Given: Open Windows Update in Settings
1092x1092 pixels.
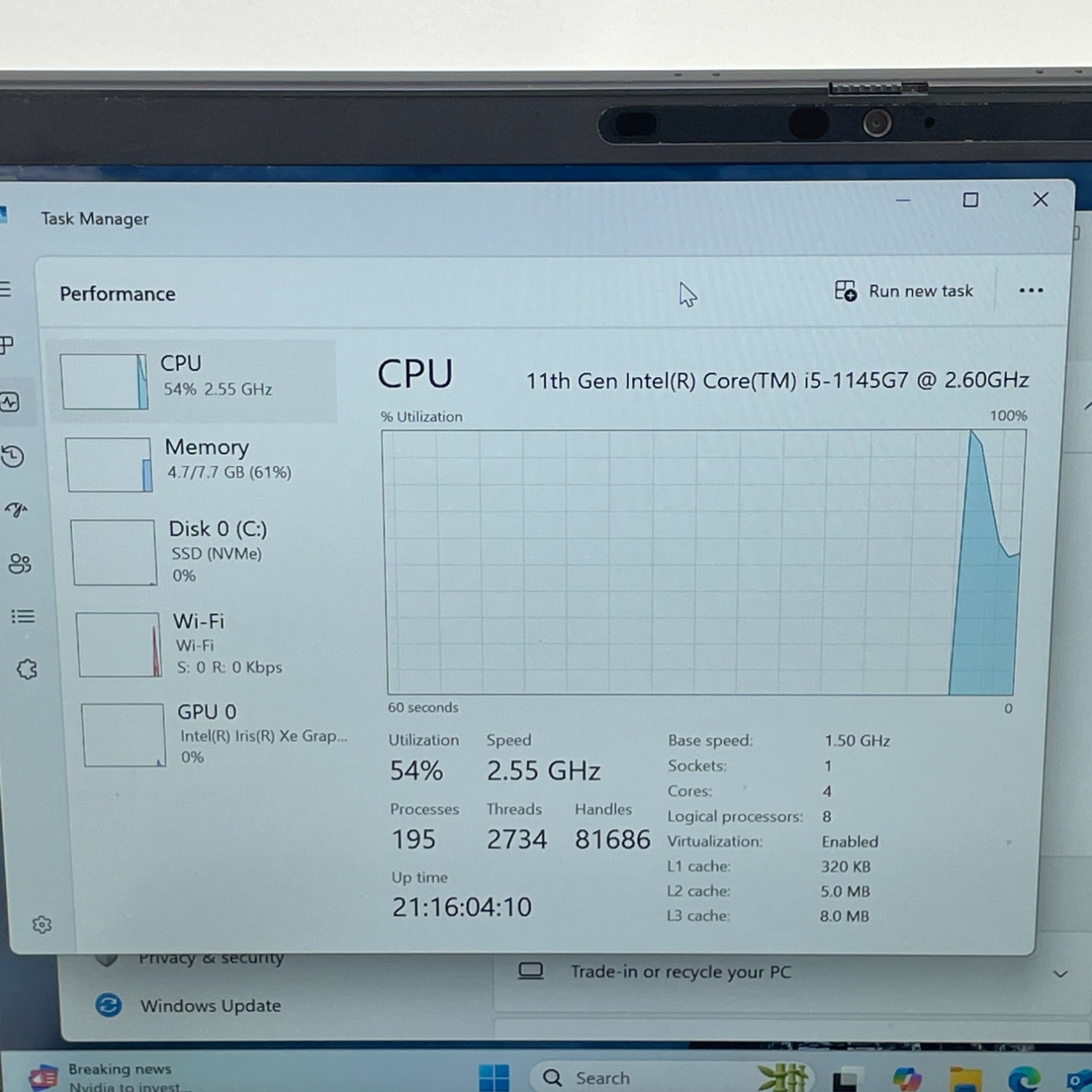Looking at the screenshot, I should 210,1005.
